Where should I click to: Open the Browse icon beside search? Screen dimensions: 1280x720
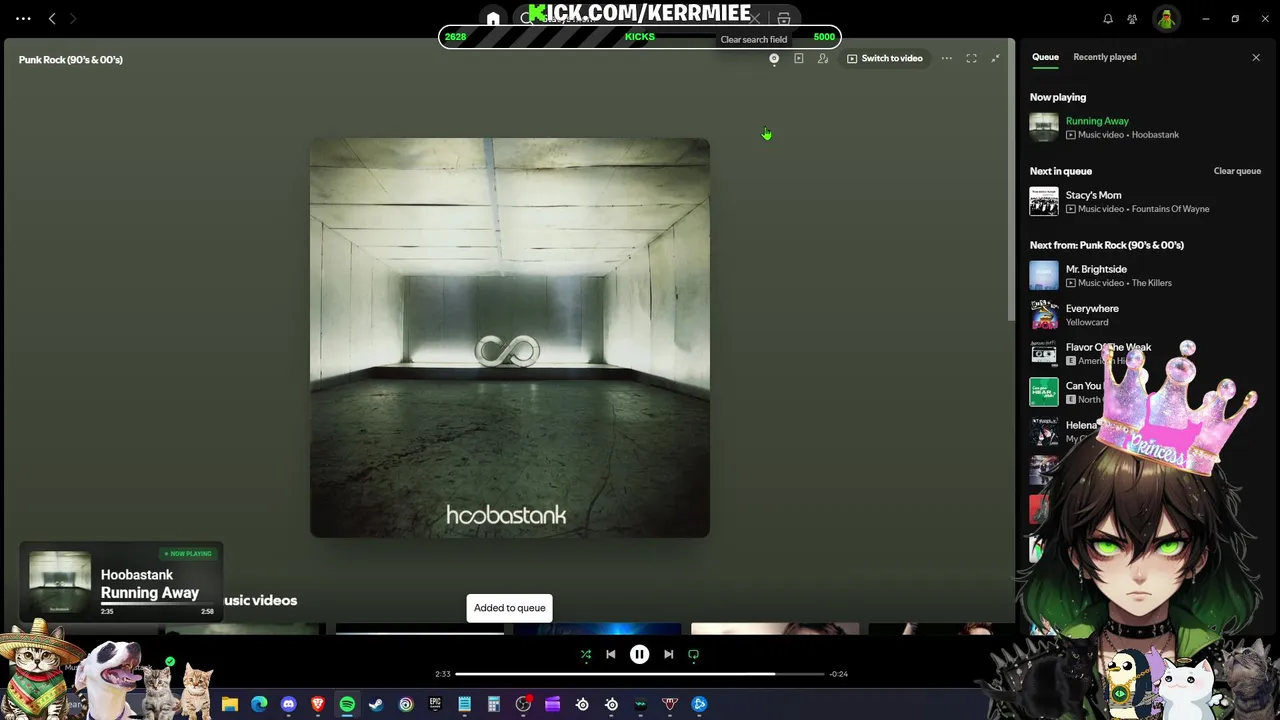784,18
